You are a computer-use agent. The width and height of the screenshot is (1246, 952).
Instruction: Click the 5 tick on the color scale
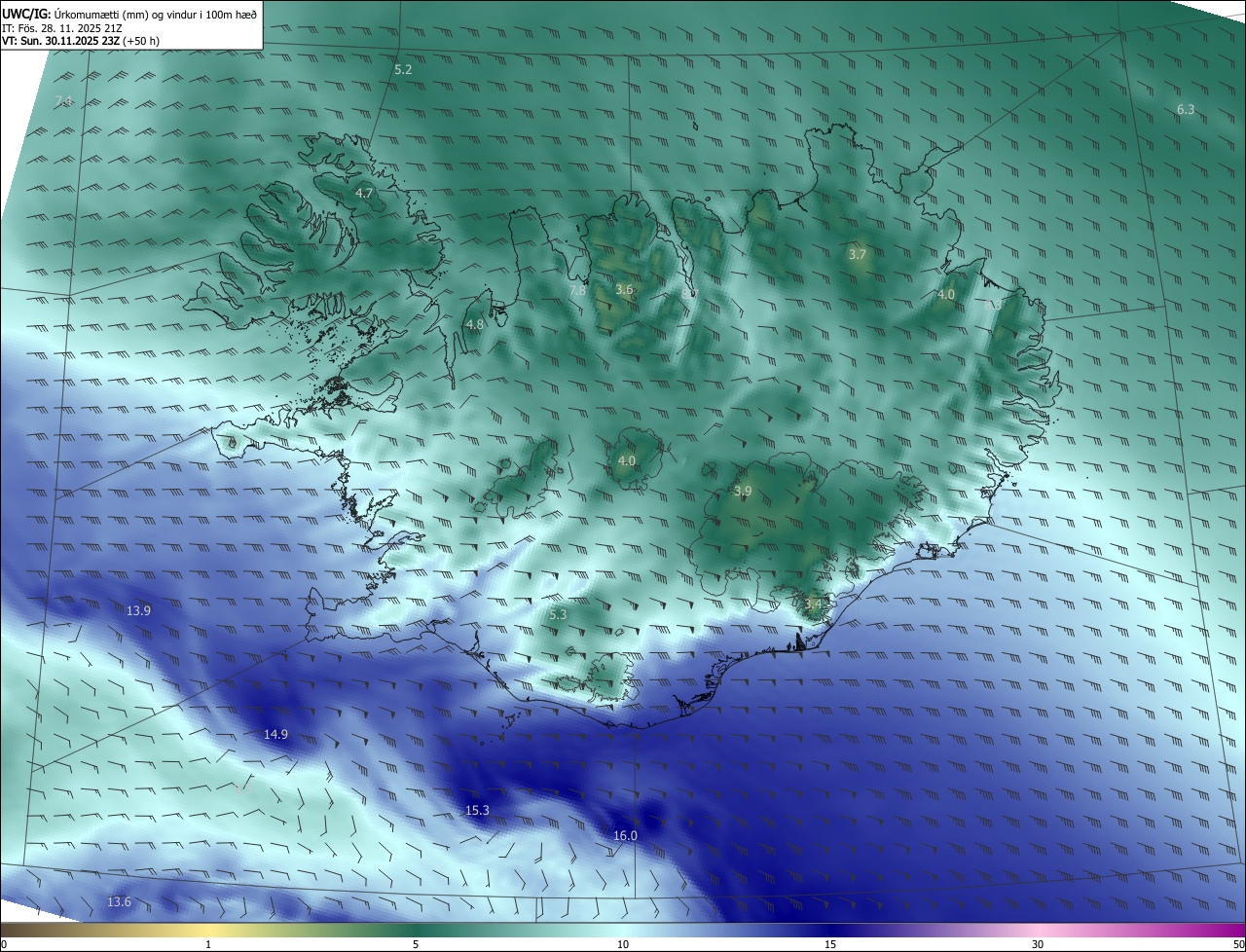click(416, 945)
